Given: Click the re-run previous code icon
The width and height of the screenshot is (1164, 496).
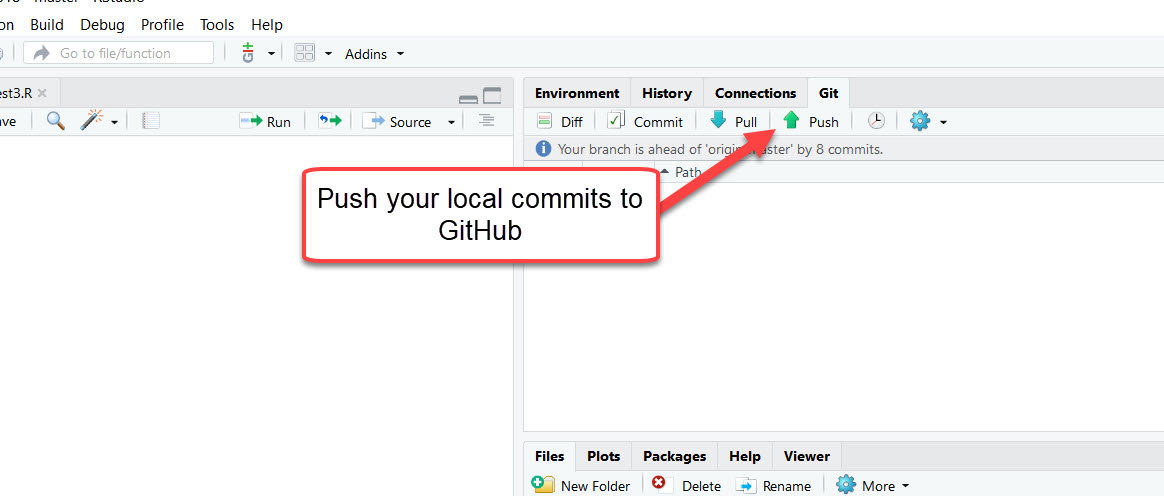Looking at the screenshot, I should click(x=330, y=121).
